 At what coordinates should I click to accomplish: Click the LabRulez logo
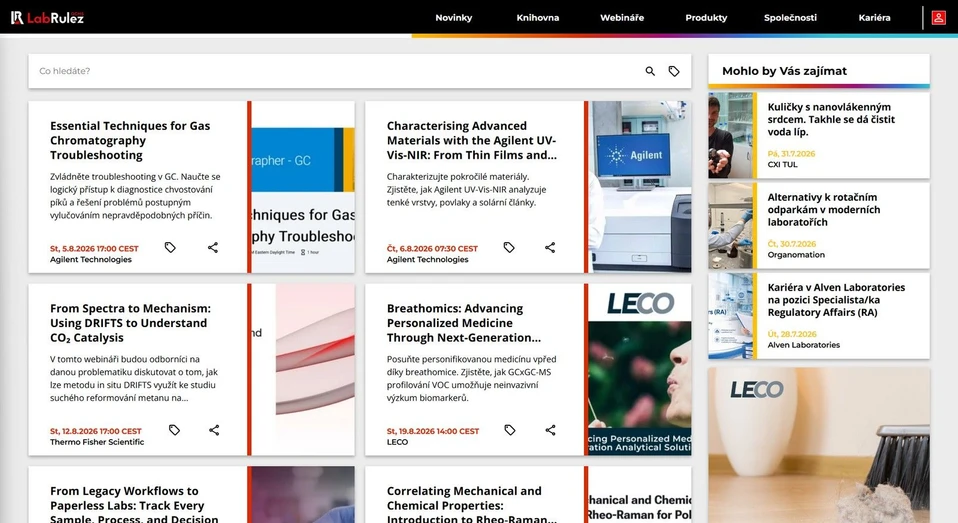click(x=47, y=18)
